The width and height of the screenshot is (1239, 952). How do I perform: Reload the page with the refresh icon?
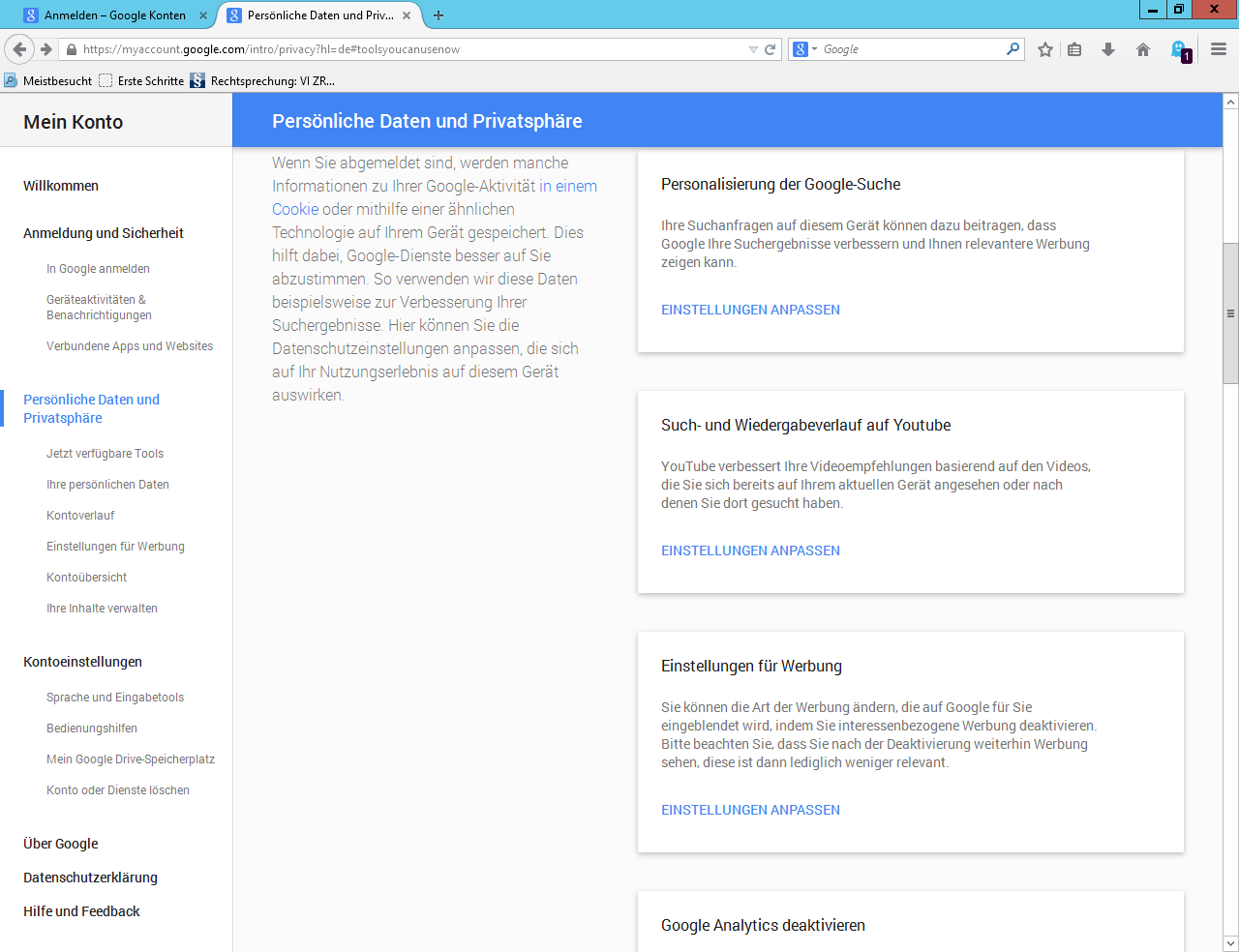771,49
